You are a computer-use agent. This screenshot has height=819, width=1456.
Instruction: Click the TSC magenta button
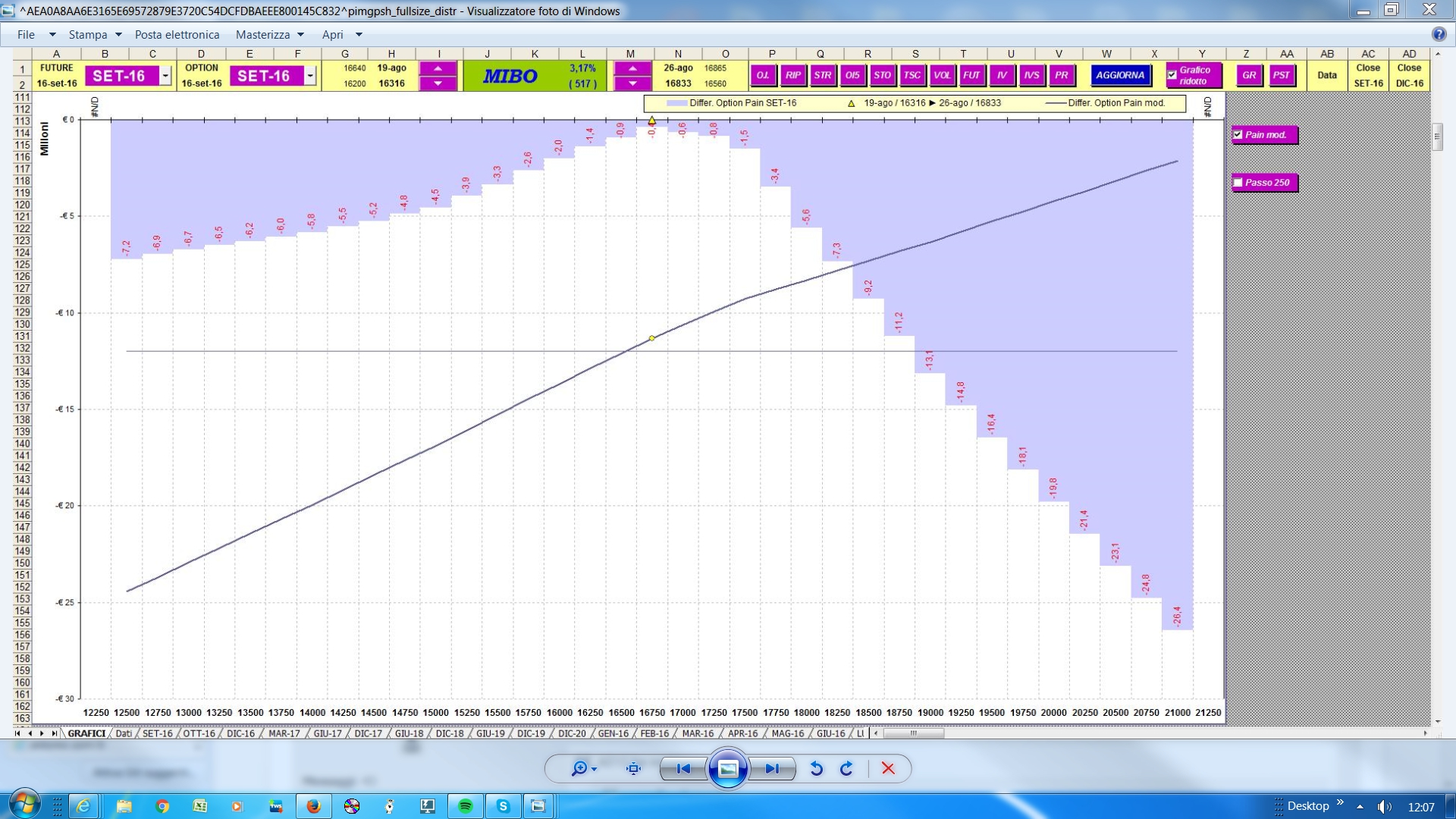[x=912, y=75]
